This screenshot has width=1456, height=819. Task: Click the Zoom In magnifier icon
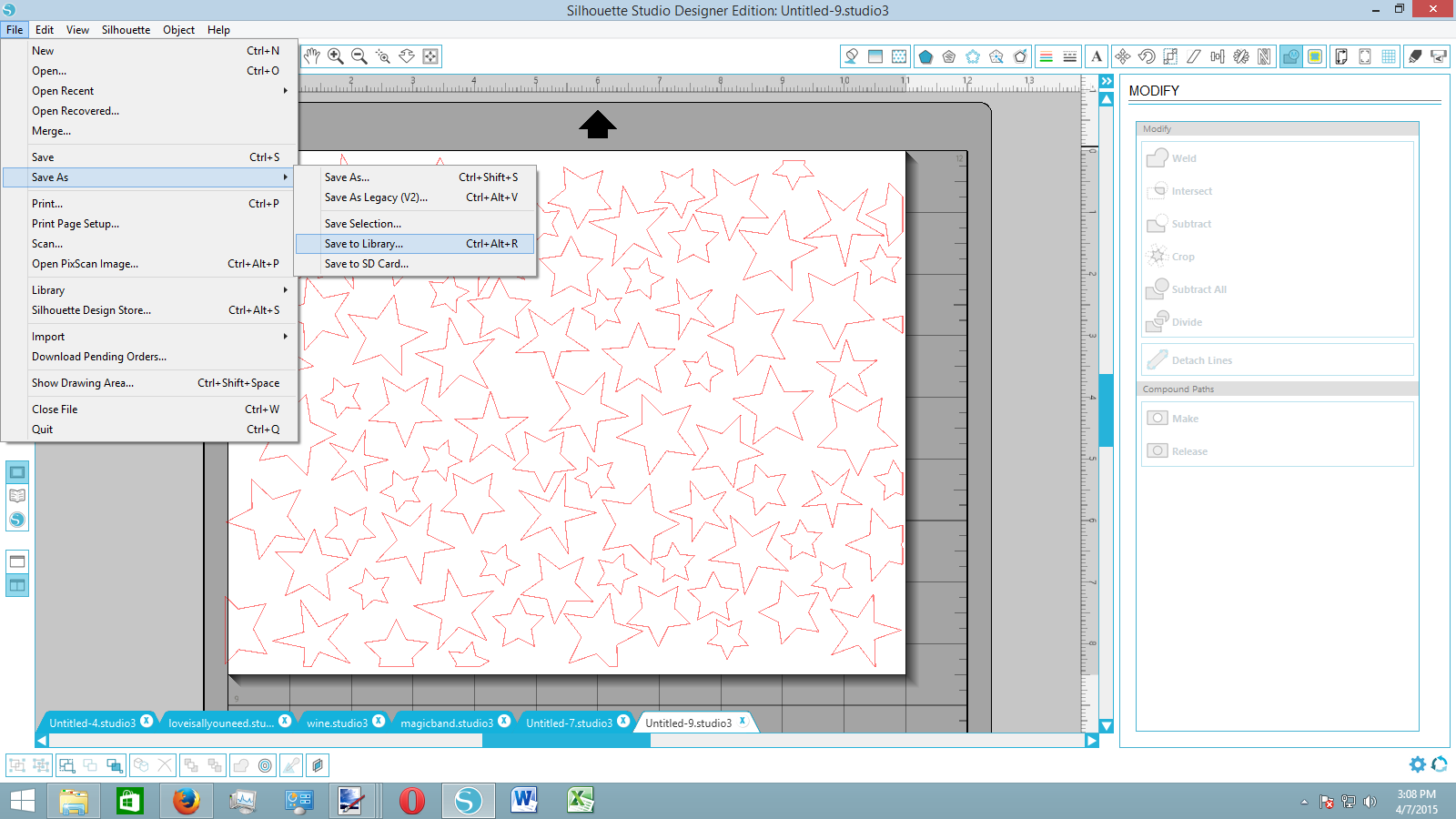click(x=336, y=56)
